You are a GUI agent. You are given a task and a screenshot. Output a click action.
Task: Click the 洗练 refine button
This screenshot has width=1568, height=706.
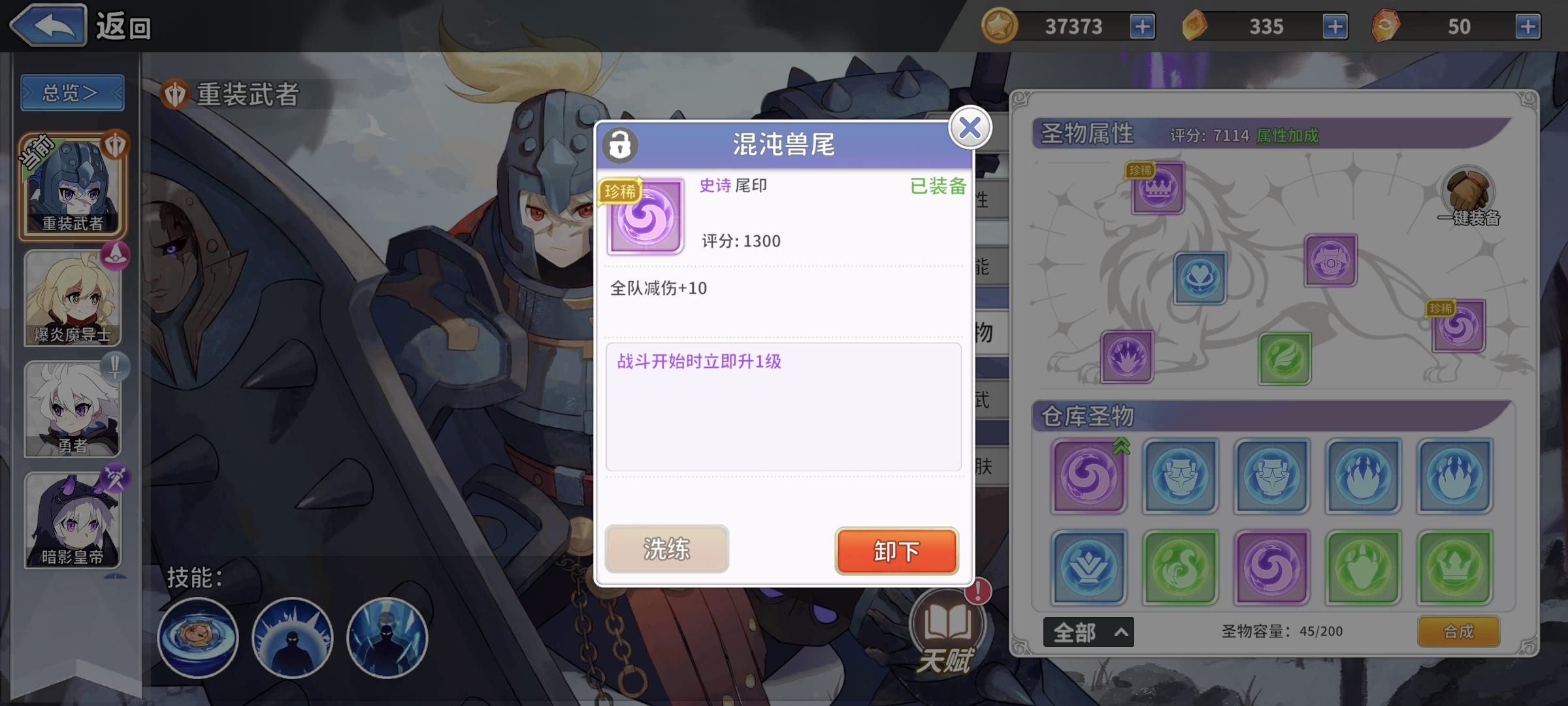pos(666,549)
